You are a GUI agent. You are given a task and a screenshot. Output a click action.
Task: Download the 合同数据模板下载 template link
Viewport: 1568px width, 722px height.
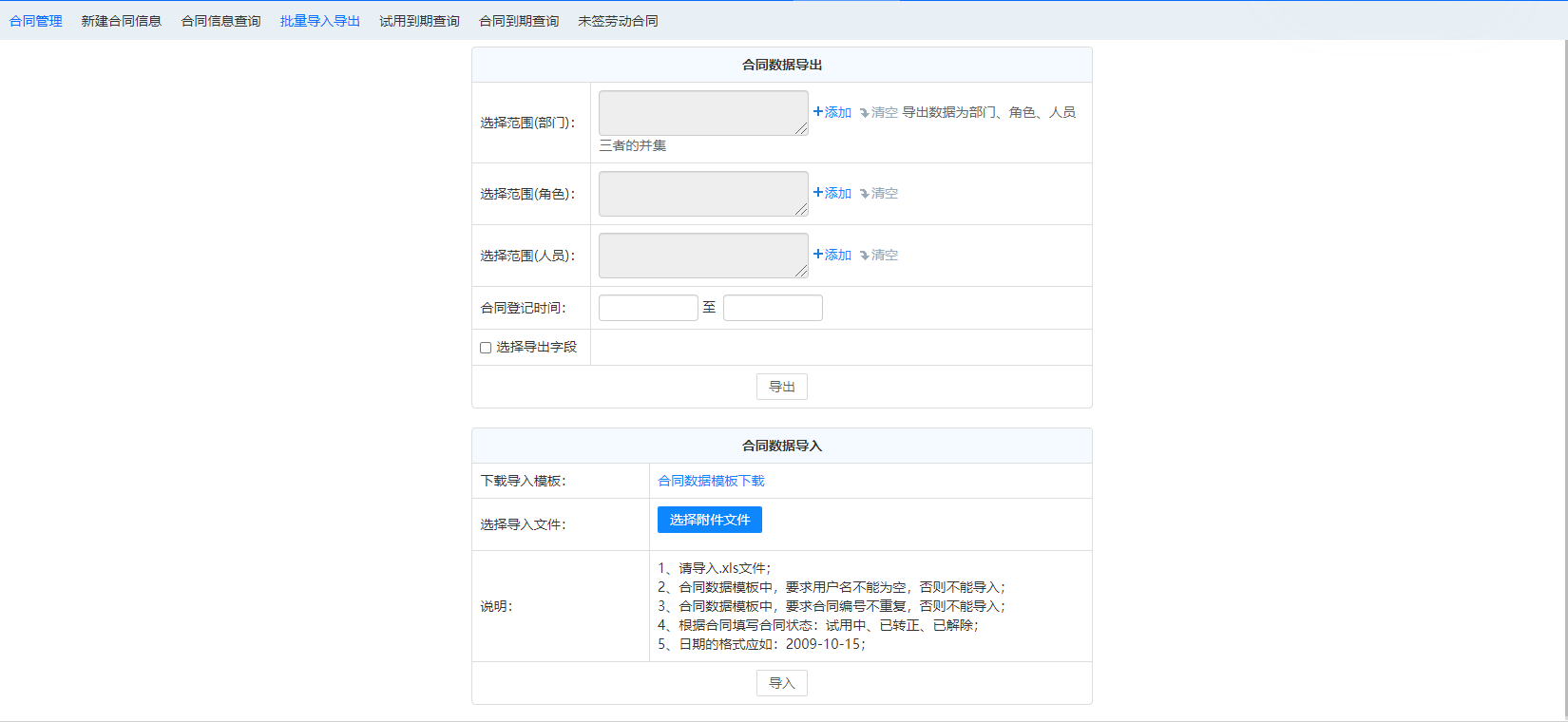pos(711,481)
